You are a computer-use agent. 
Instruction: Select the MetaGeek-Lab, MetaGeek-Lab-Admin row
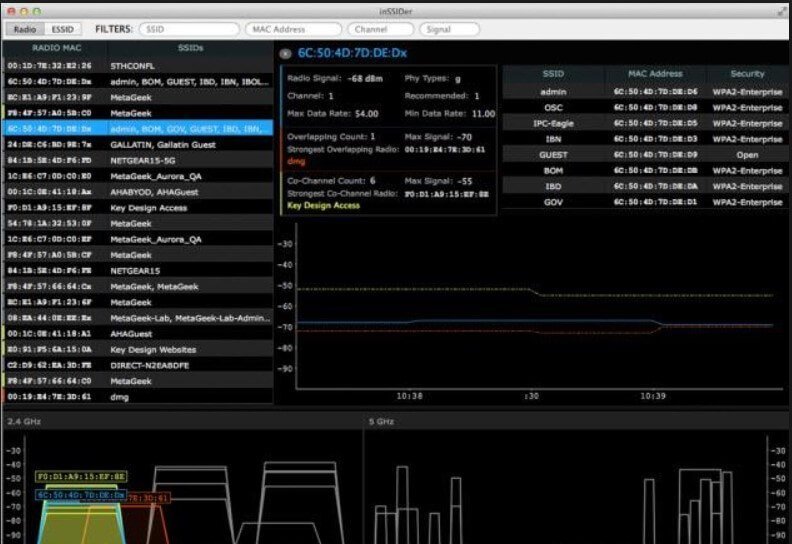(138, 318)
